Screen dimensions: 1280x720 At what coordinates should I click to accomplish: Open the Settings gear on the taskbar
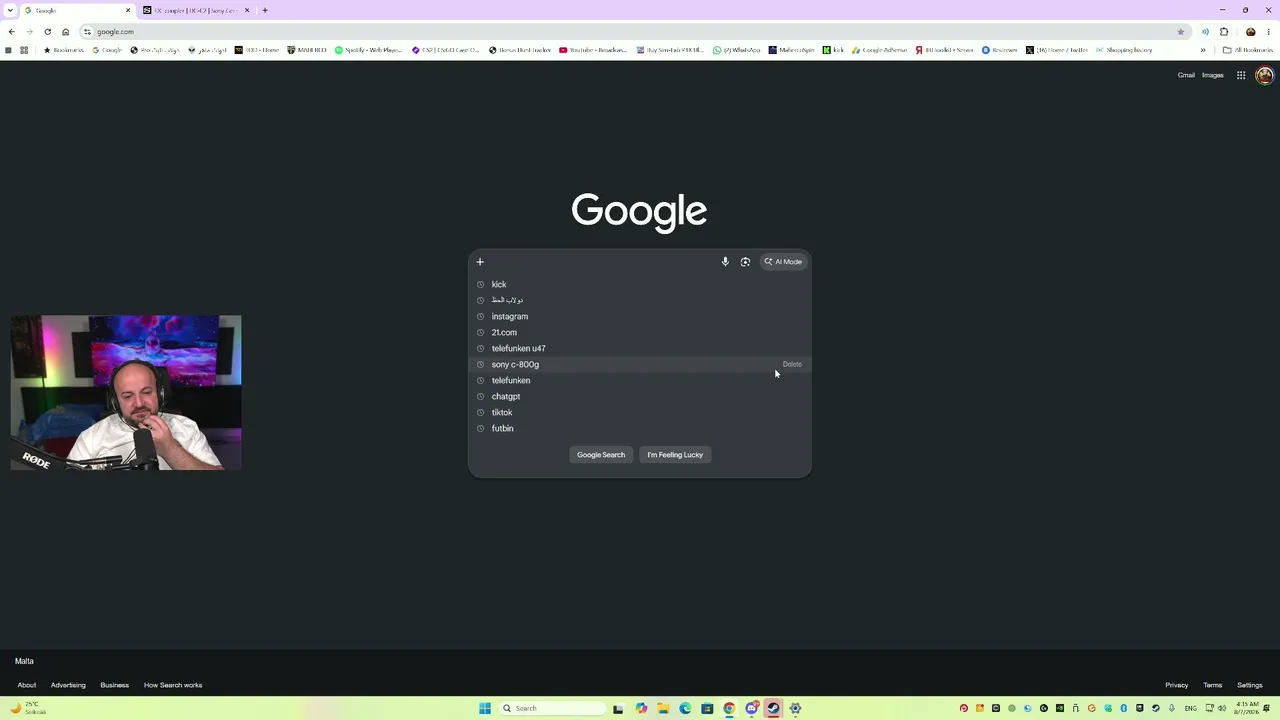click(795, 708)
